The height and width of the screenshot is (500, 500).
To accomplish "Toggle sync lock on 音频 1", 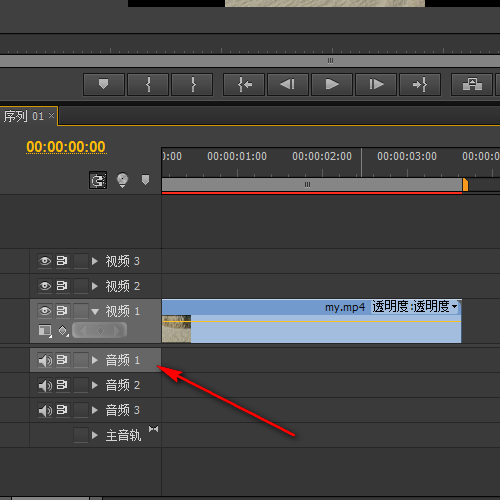I will pos(62,360).
